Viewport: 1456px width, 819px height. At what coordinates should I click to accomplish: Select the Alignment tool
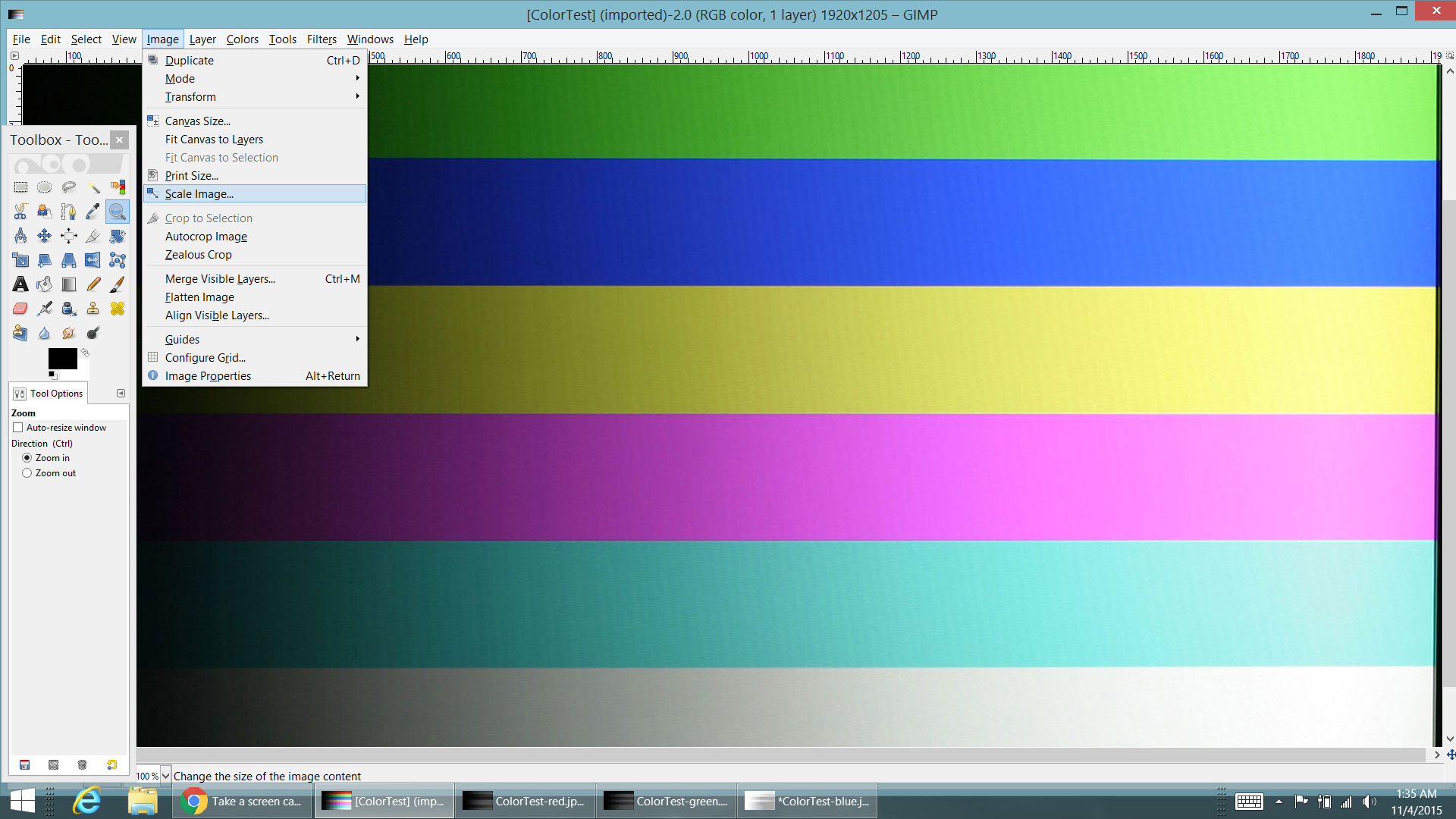[x=69, y=236]
